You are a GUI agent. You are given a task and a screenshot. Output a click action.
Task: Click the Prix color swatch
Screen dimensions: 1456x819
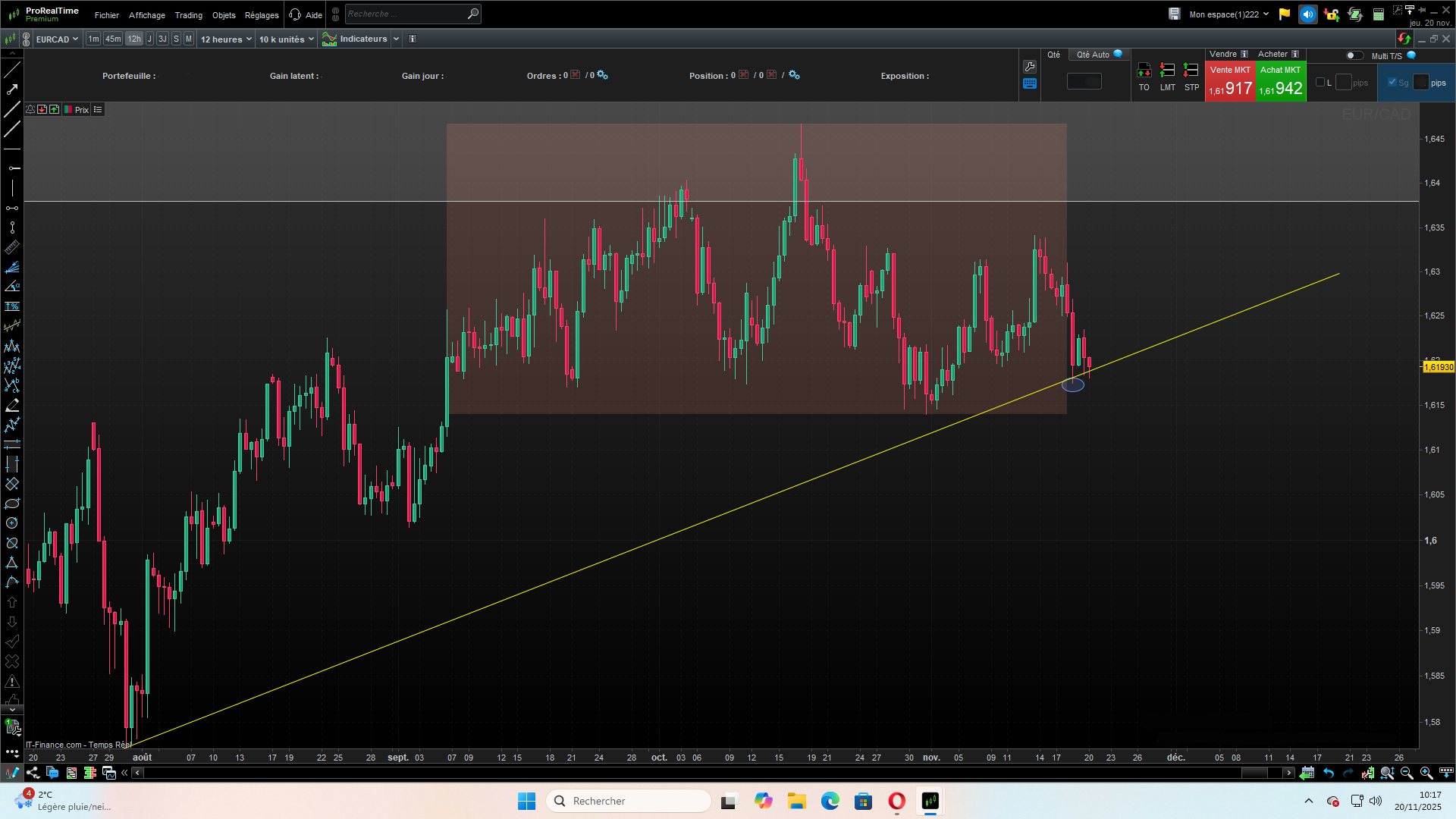pyautogui.click(x=68, y=110)
